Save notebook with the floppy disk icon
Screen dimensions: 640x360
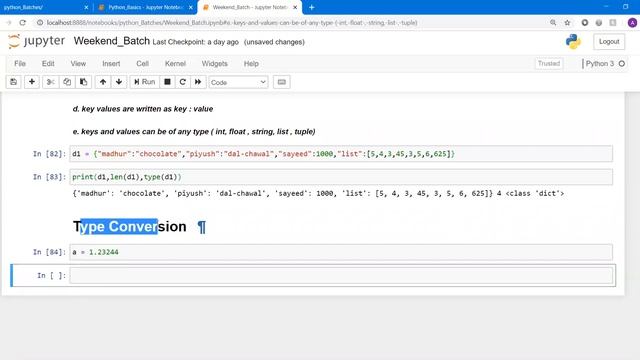(x=13, y=82)
